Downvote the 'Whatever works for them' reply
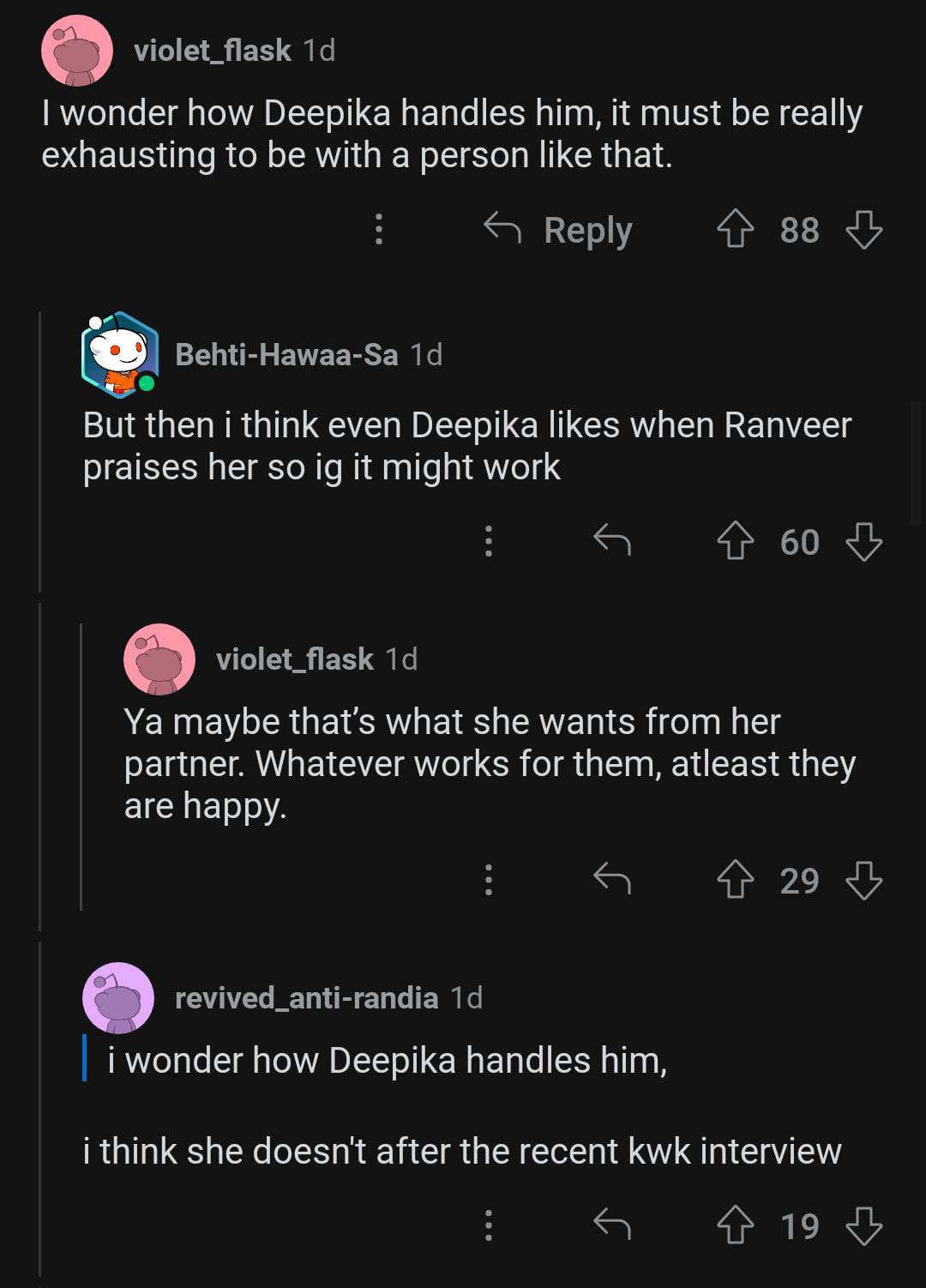 (x=863, y=881)
